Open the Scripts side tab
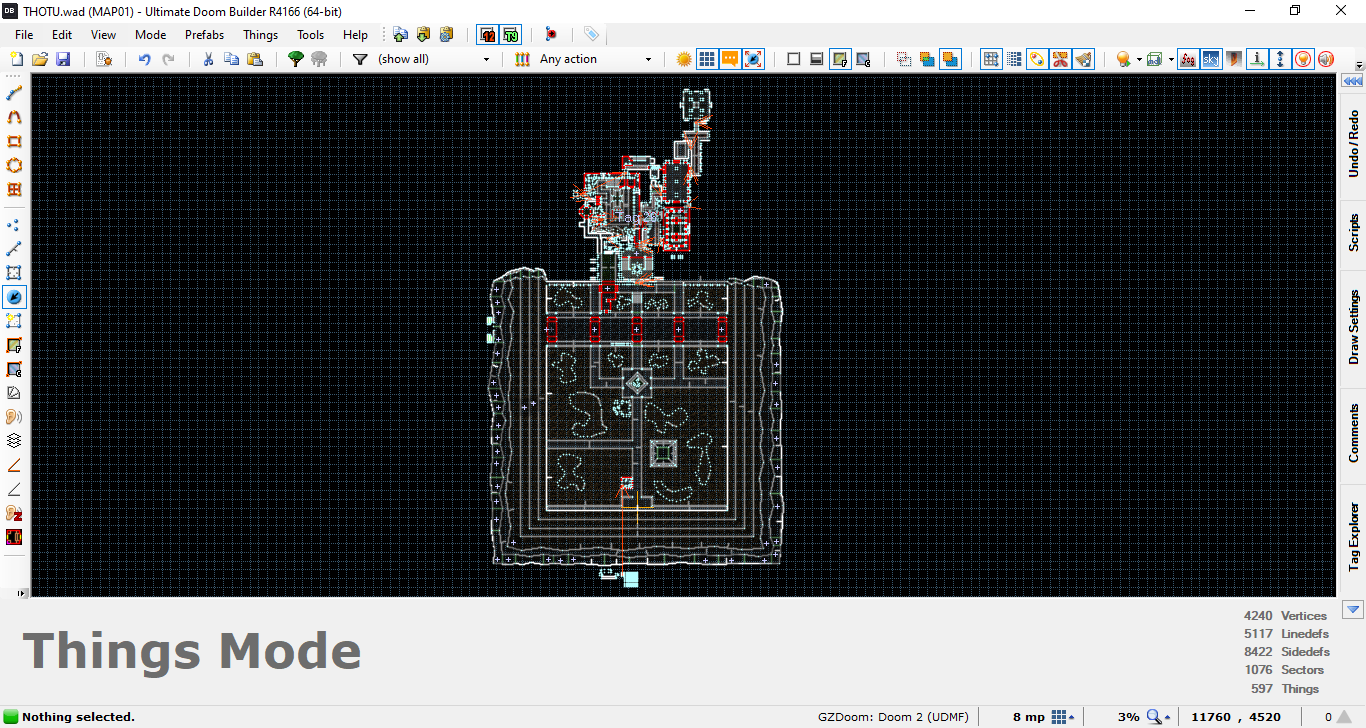Image resolution: width=1366 pixels, height=728 pixels. 1353,232
